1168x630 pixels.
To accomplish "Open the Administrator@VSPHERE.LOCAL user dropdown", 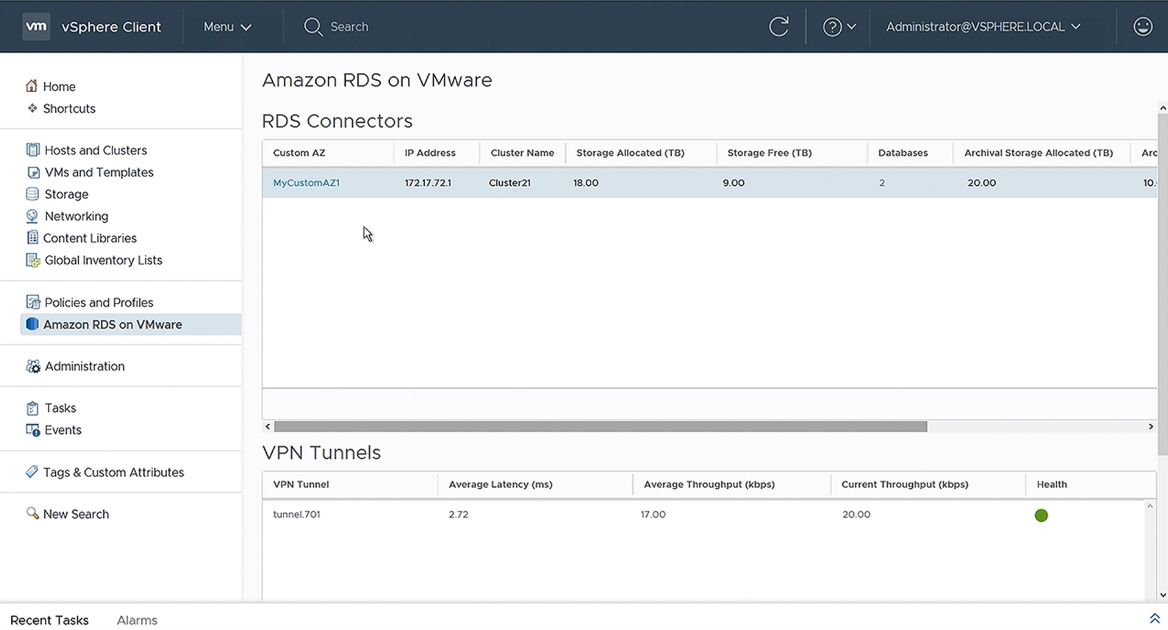I will click(983, 27).
